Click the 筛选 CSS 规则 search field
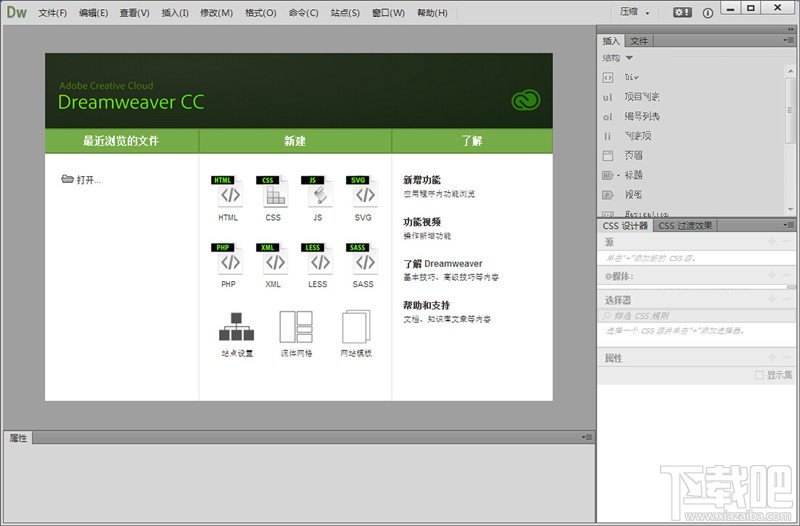Viewport: 800px width, 526px height. pos(696,316)
